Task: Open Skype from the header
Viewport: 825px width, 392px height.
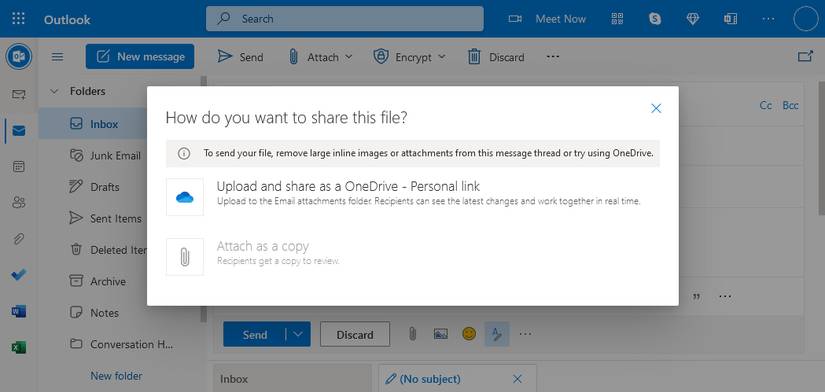Action: point(655,19)
